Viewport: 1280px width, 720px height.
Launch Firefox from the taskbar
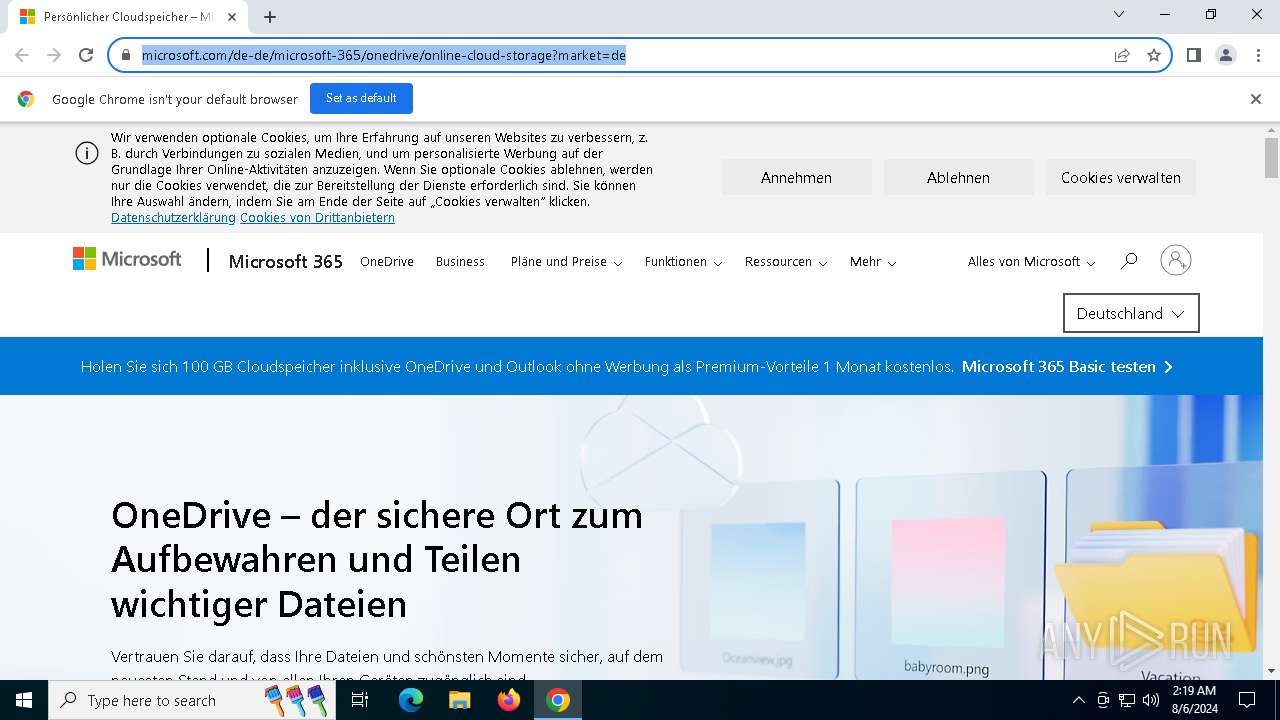[509, 700]
